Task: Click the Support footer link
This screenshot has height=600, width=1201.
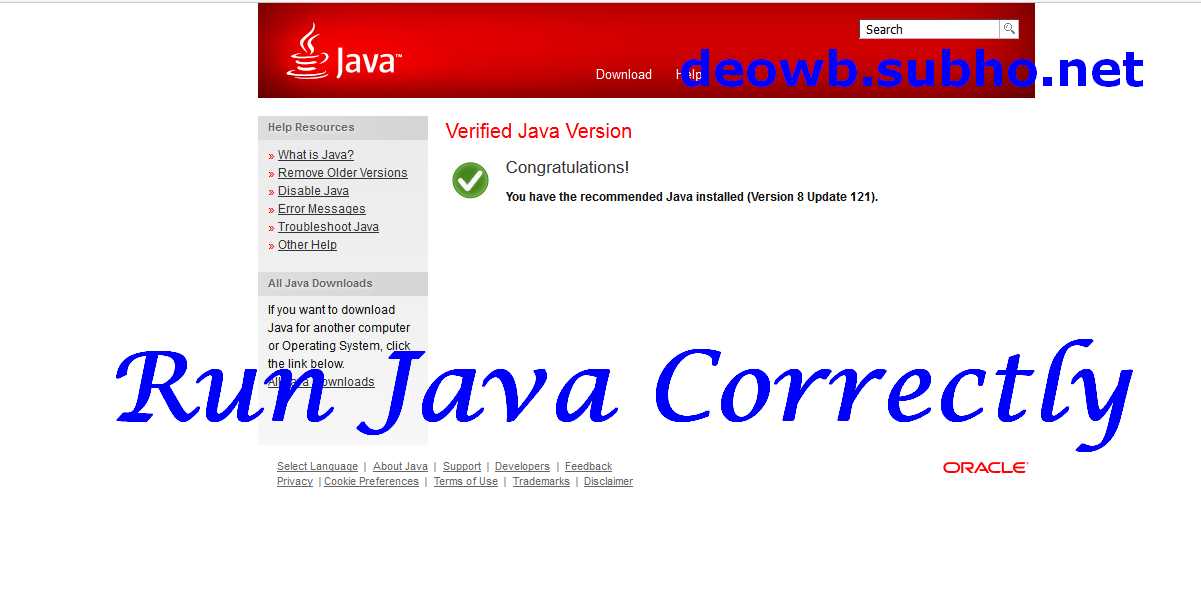Action: tap(462, 467)
